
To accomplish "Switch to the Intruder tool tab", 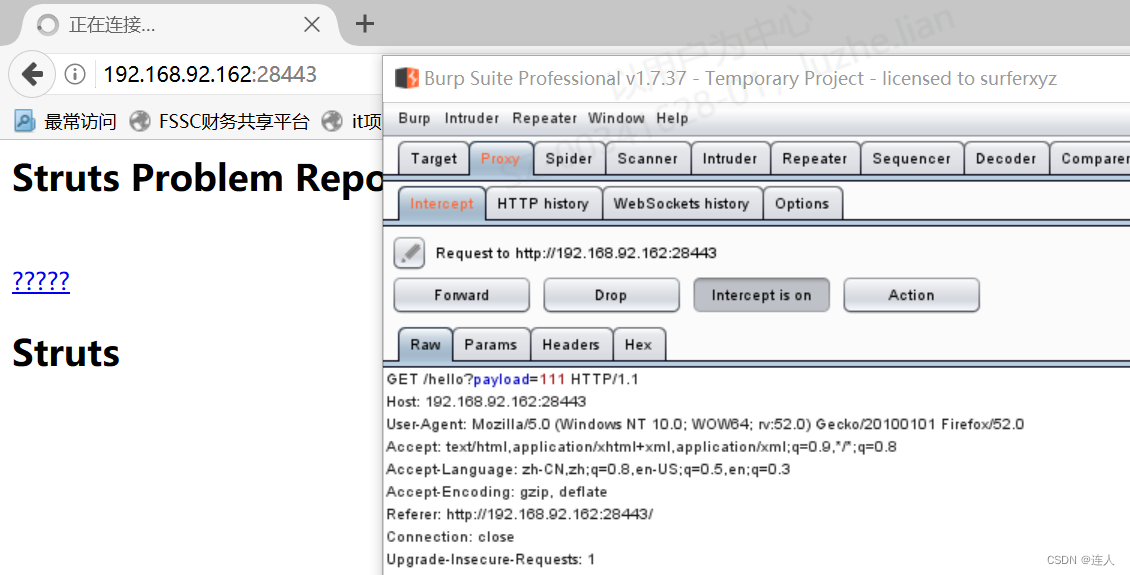I will [730, 159].
